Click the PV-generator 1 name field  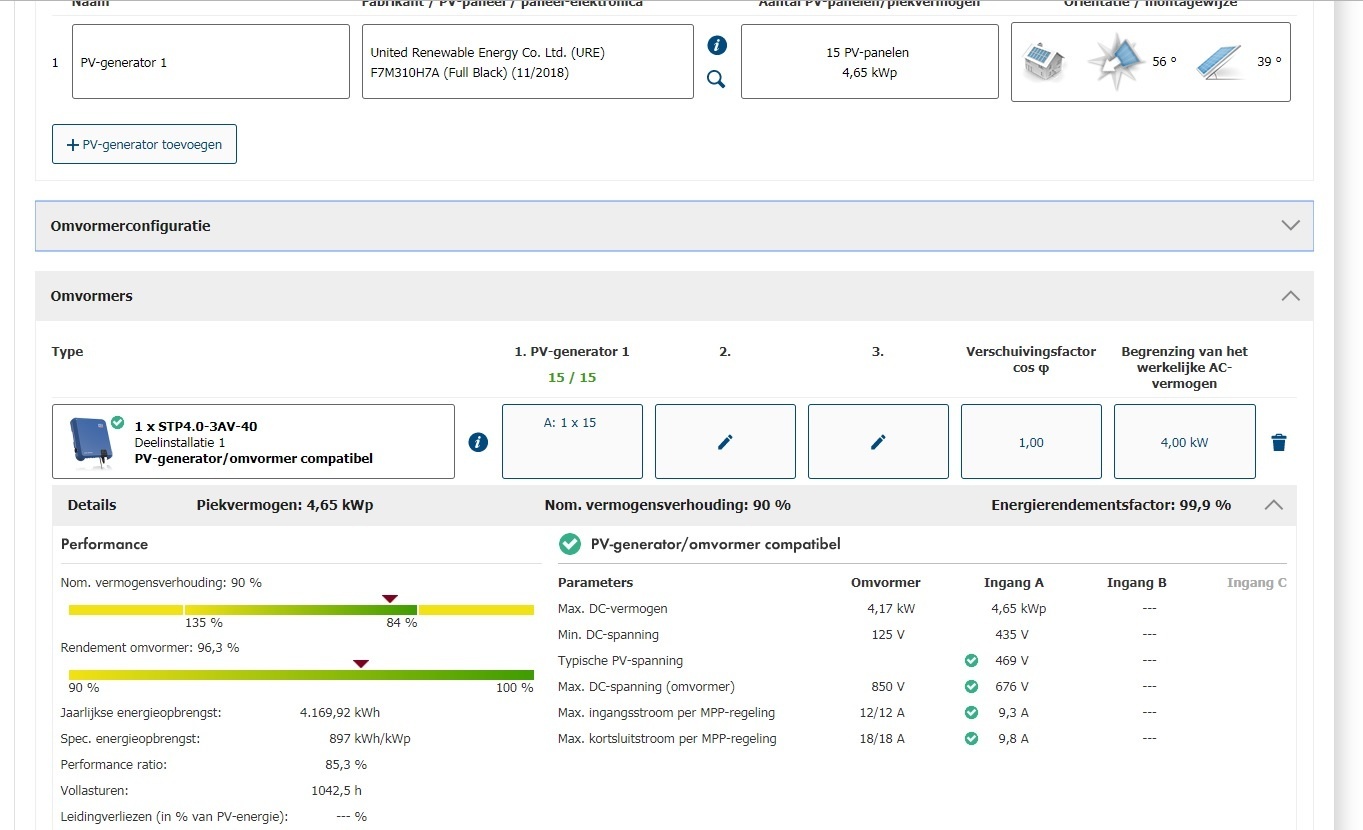[x=210, y=62]
